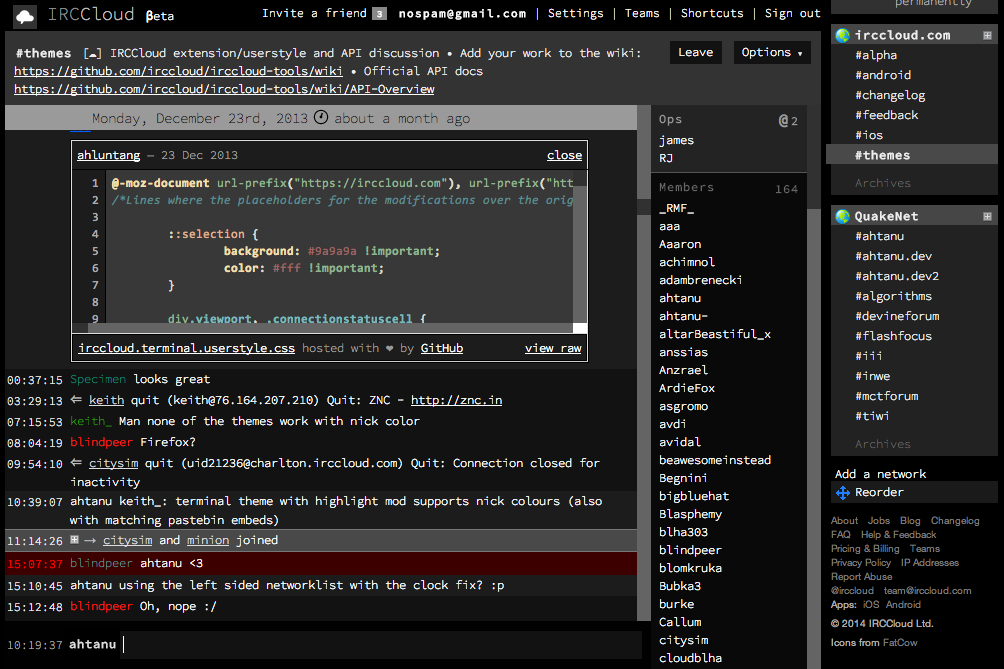The width and height of the screenshot is (1004, 669).
Task: Click the globe icon beside QuakeNet
Action: coord(840,215)
